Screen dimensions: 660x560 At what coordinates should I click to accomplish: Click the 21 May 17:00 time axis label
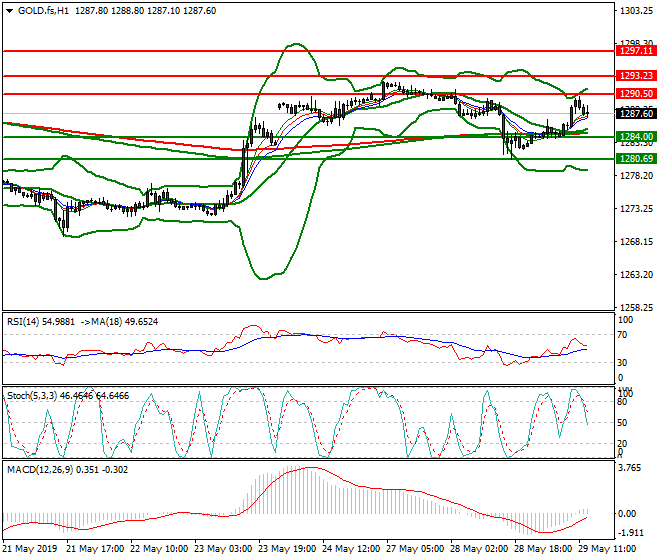click(x=95, y=549)
